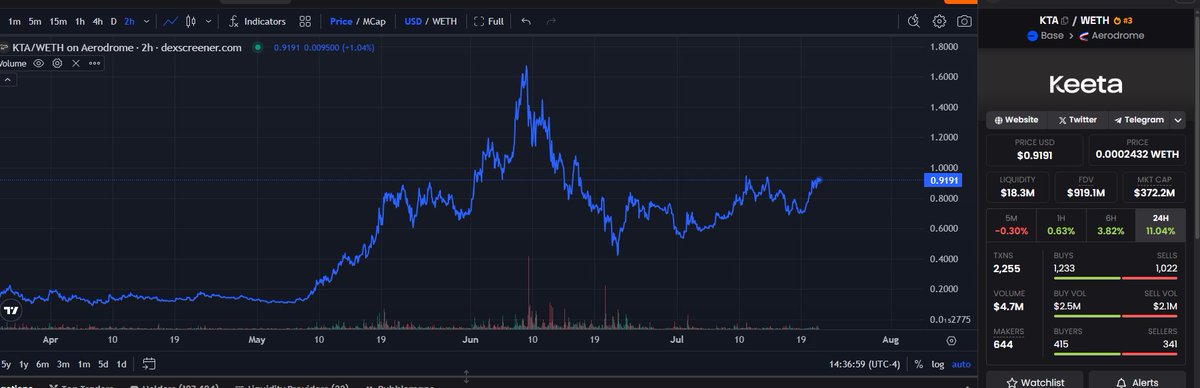The image size is (1200, 388).
Task: Click the green market status dot
Action: click(257, 46)
